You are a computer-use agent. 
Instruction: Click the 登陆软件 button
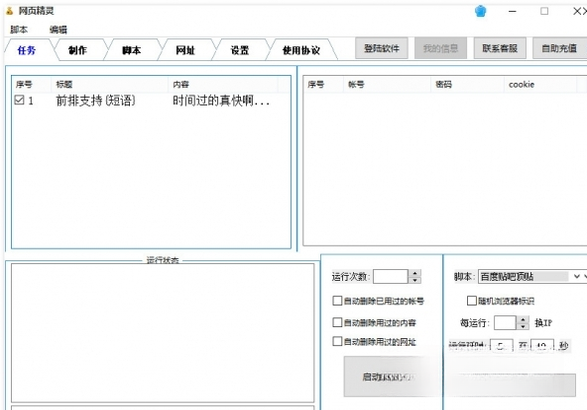(x=381, y=48)
